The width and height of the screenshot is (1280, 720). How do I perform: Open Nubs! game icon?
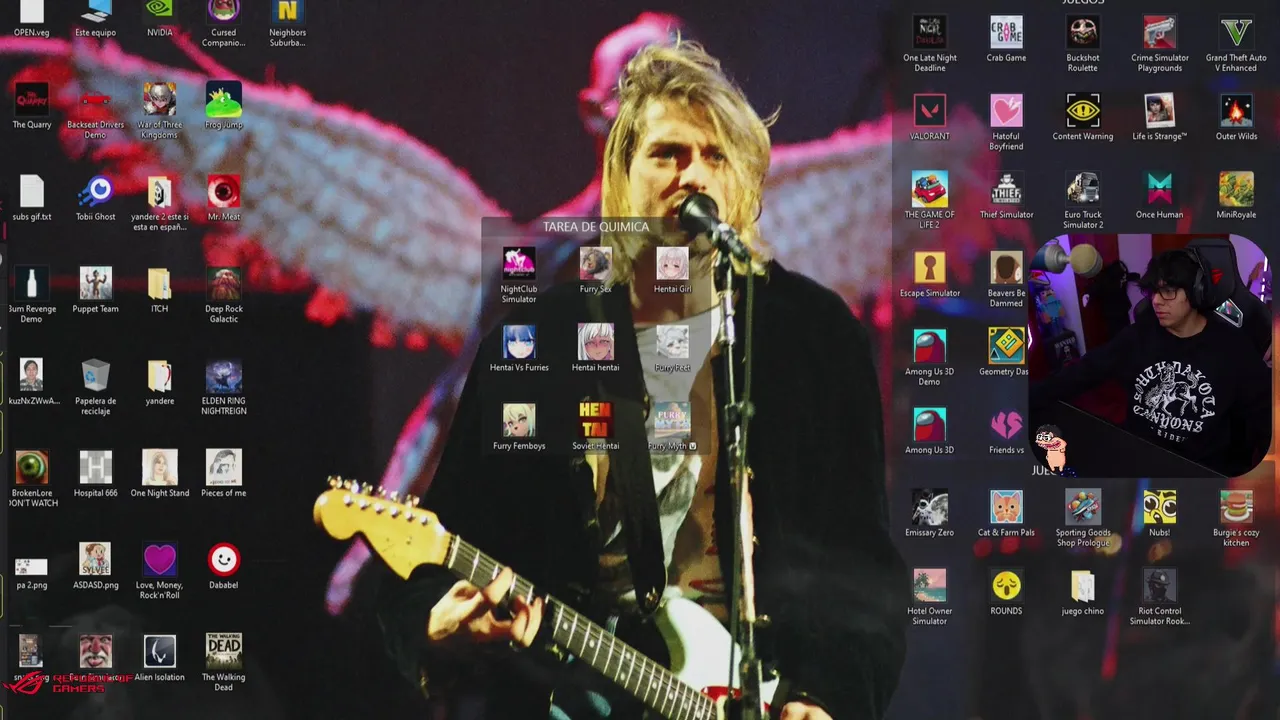click(1159, 507)
